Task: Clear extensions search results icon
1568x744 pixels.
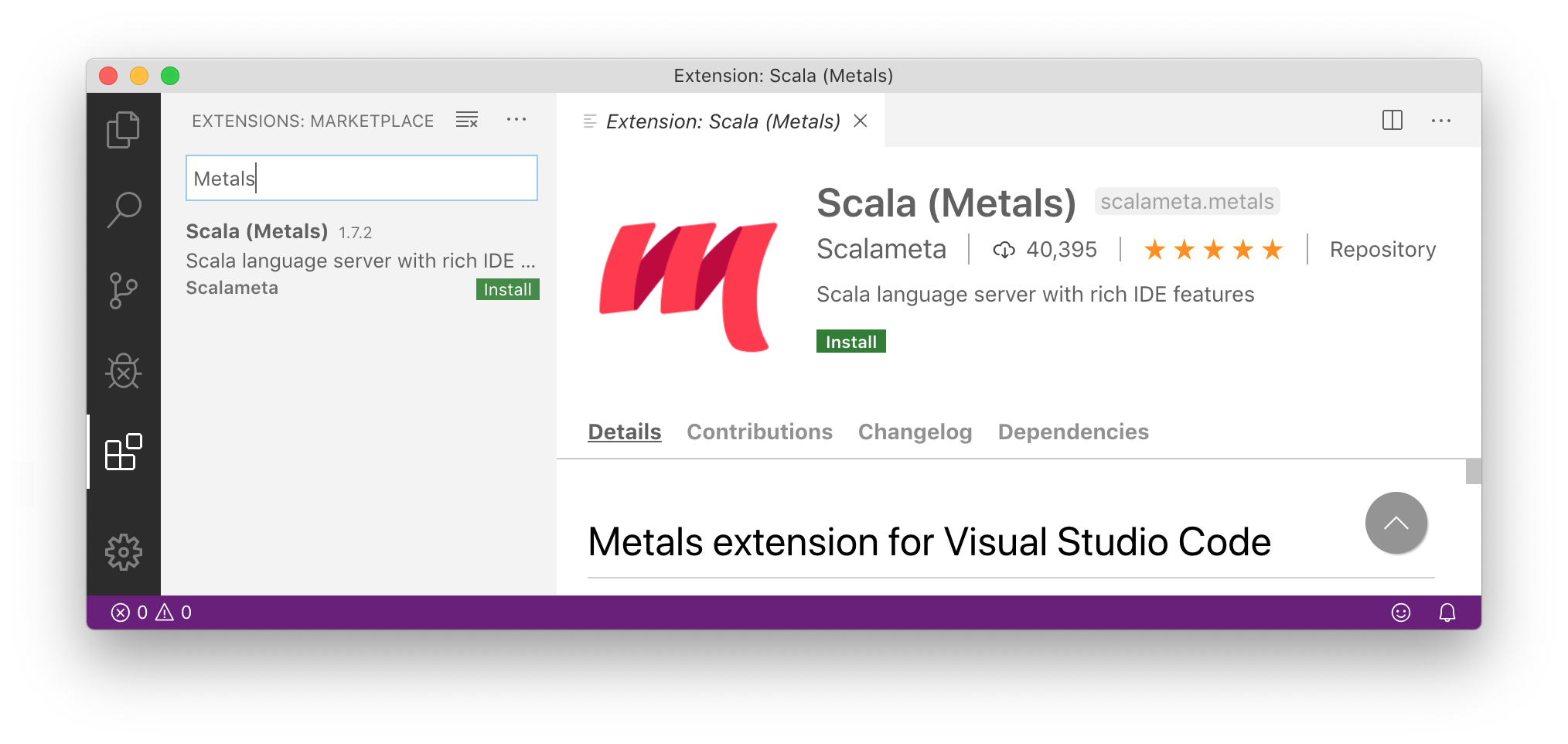Action: 467,120
